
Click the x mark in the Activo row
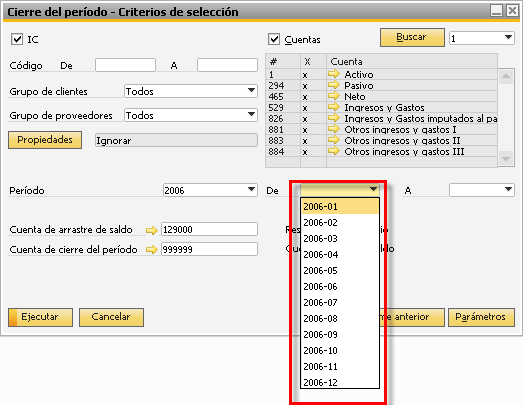point(305,75)
